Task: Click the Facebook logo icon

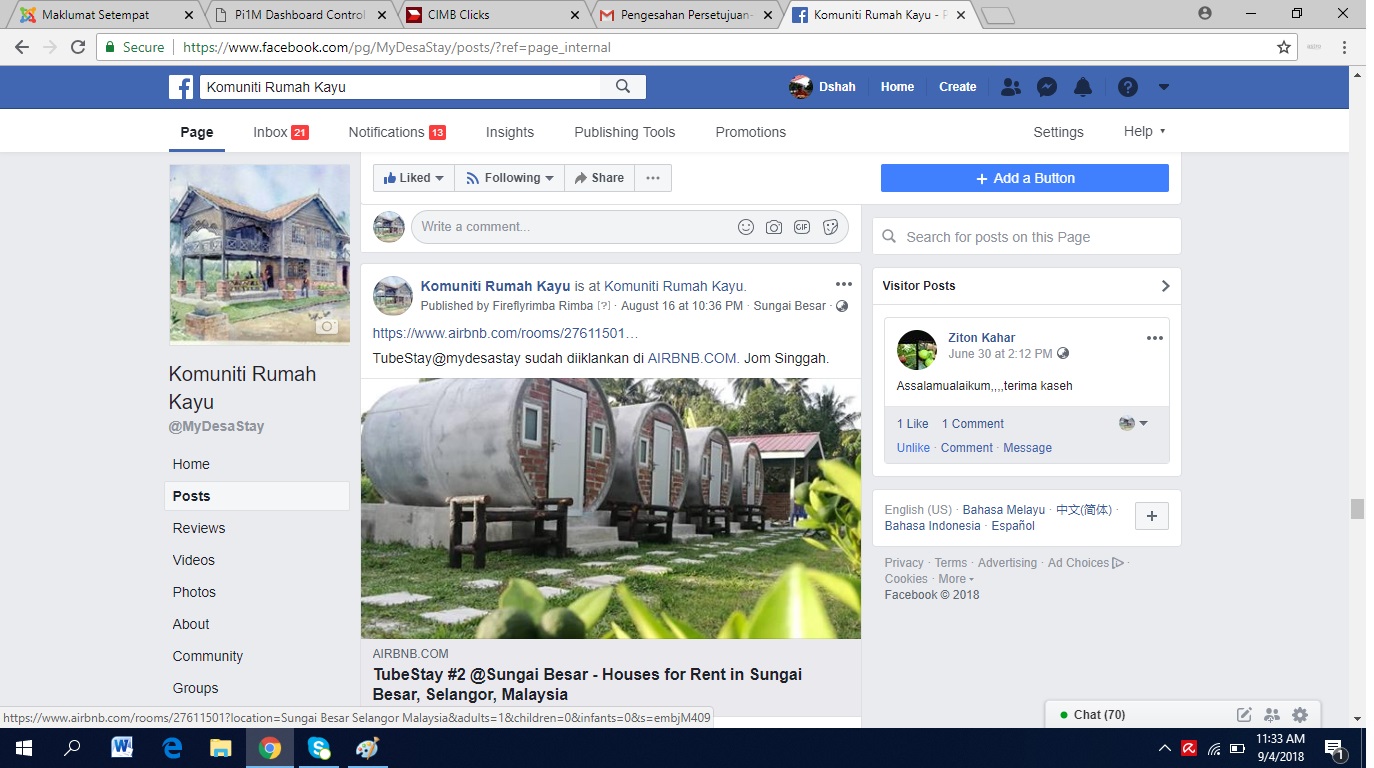Action: (181, 87)
